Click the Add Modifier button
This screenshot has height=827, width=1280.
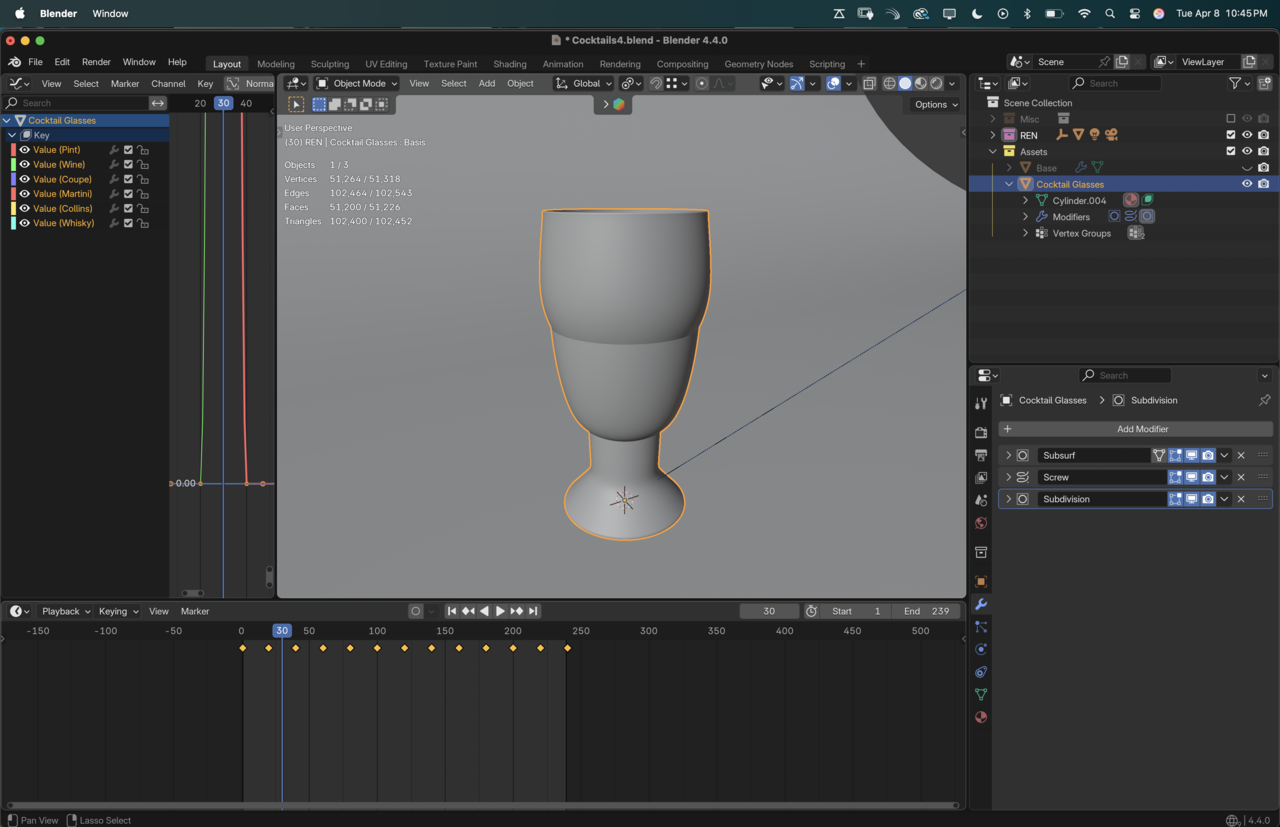1135,429
